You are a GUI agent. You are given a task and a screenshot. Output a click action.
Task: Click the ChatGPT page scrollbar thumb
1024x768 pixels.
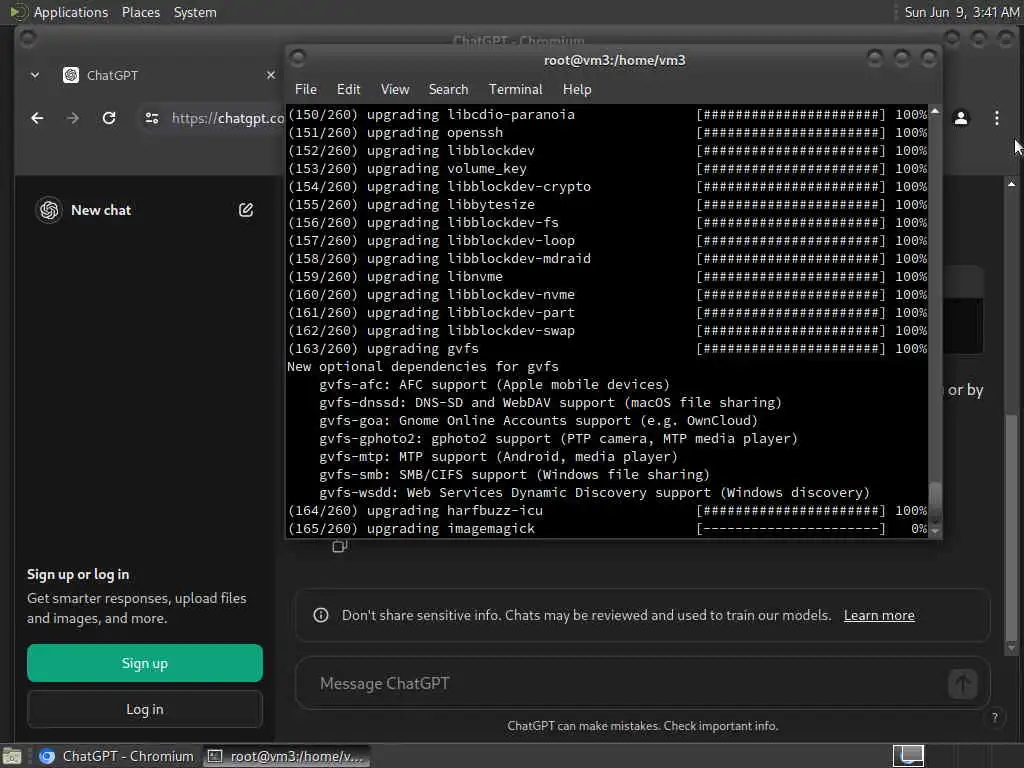1012,526
